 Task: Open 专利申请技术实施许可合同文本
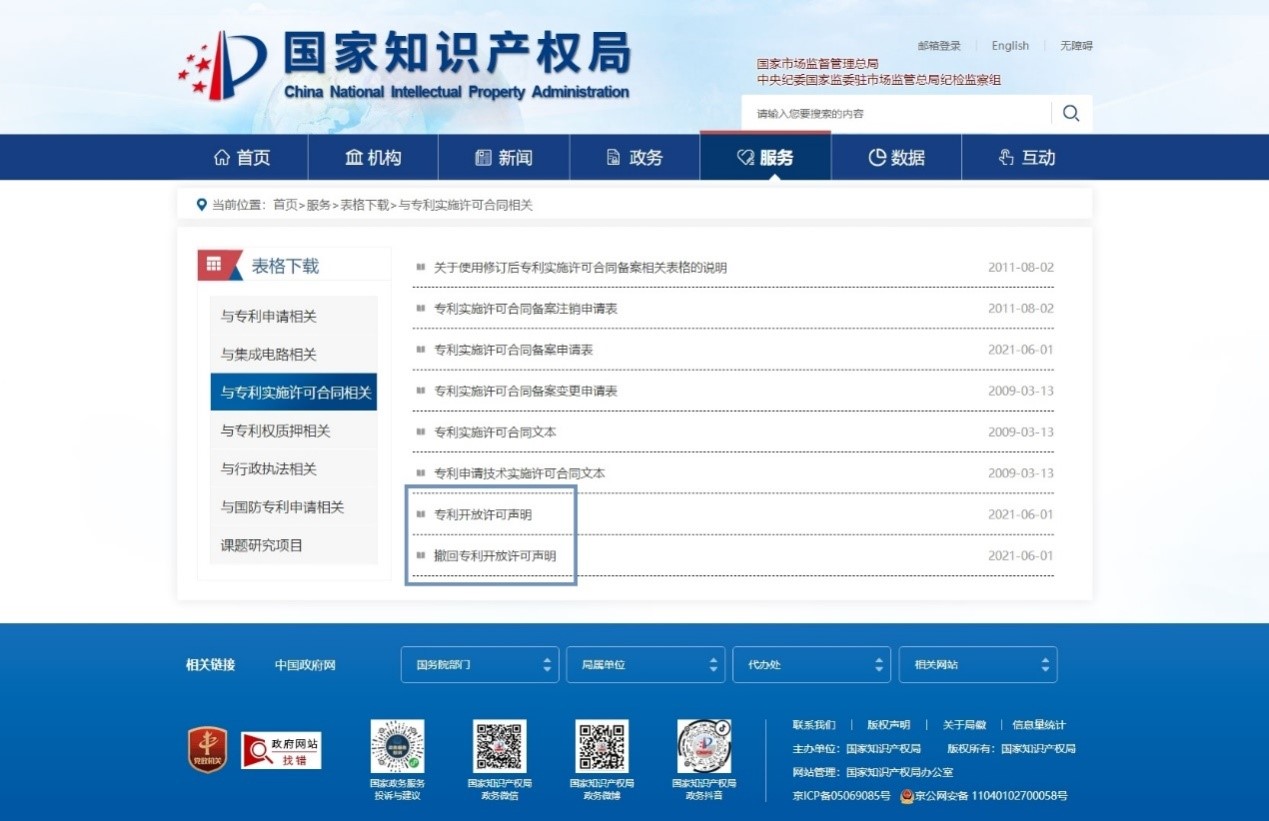[x=519, y=473]
